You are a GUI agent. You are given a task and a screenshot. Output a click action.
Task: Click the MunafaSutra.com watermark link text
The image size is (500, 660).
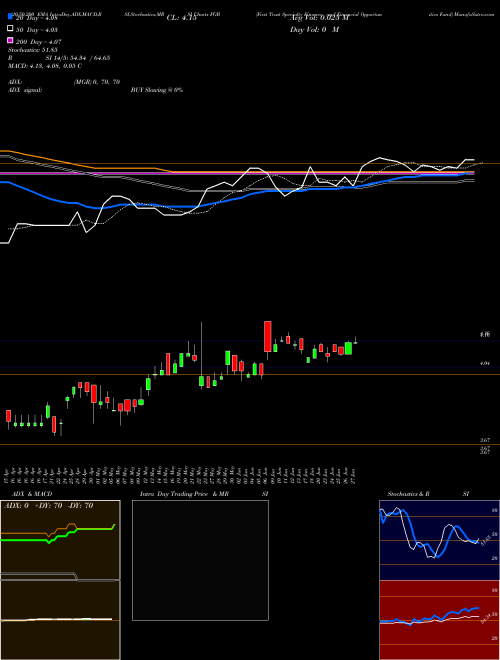click(x=474, y=14)
